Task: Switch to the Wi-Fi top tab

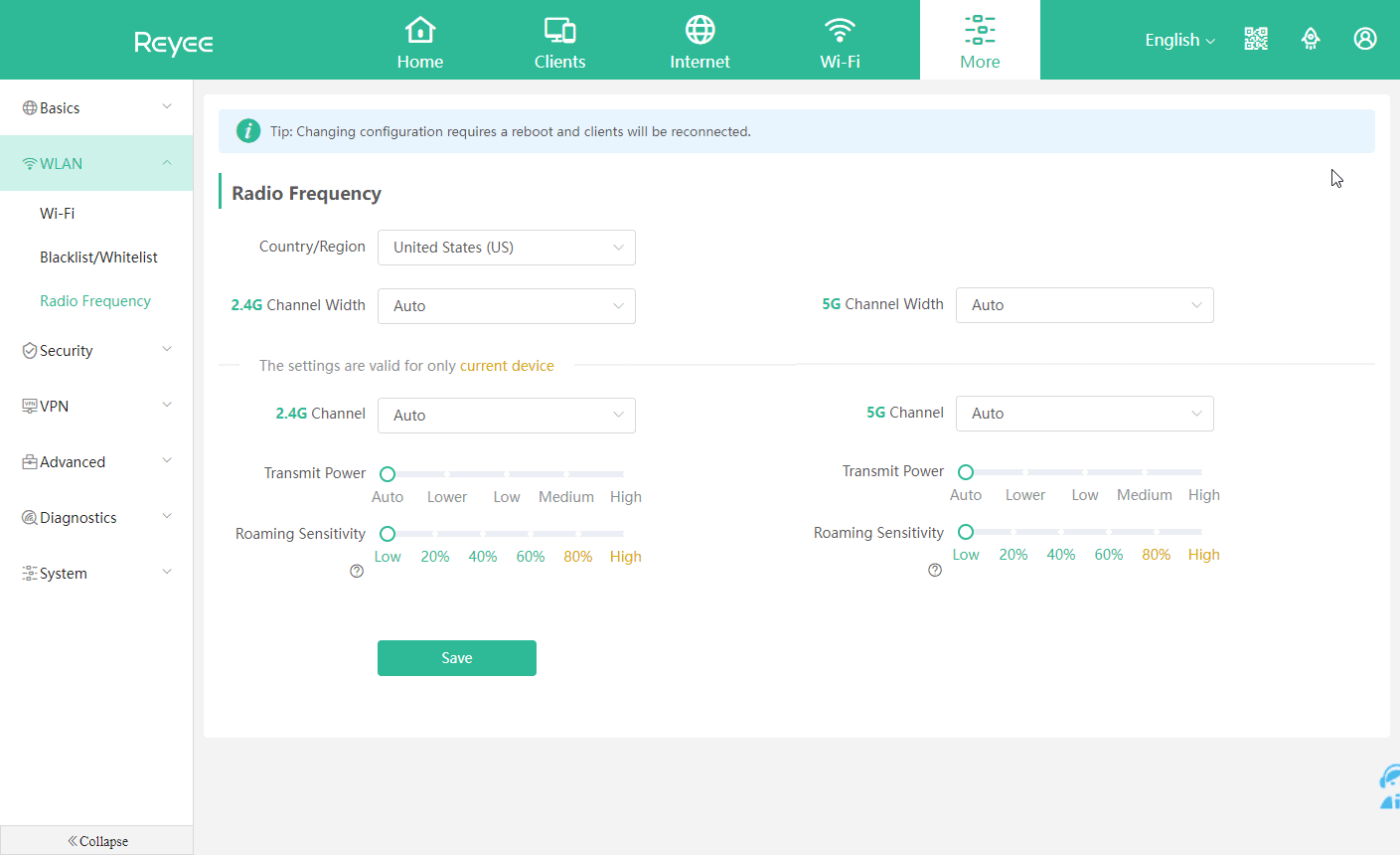Action: pyautogui.click(x=840, y=40)
